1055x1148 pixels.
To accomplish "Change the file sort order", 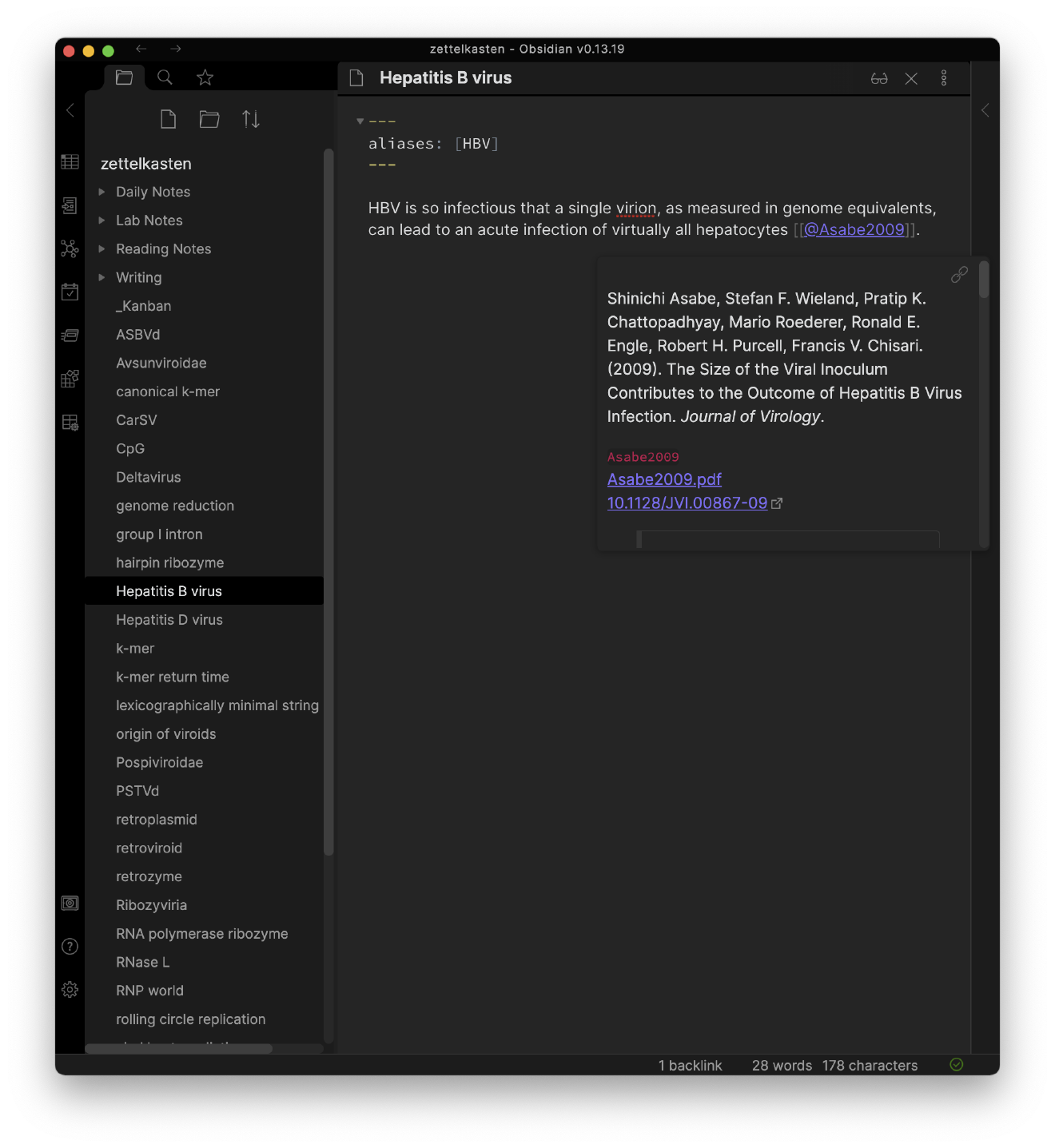I will pos(251,119).
